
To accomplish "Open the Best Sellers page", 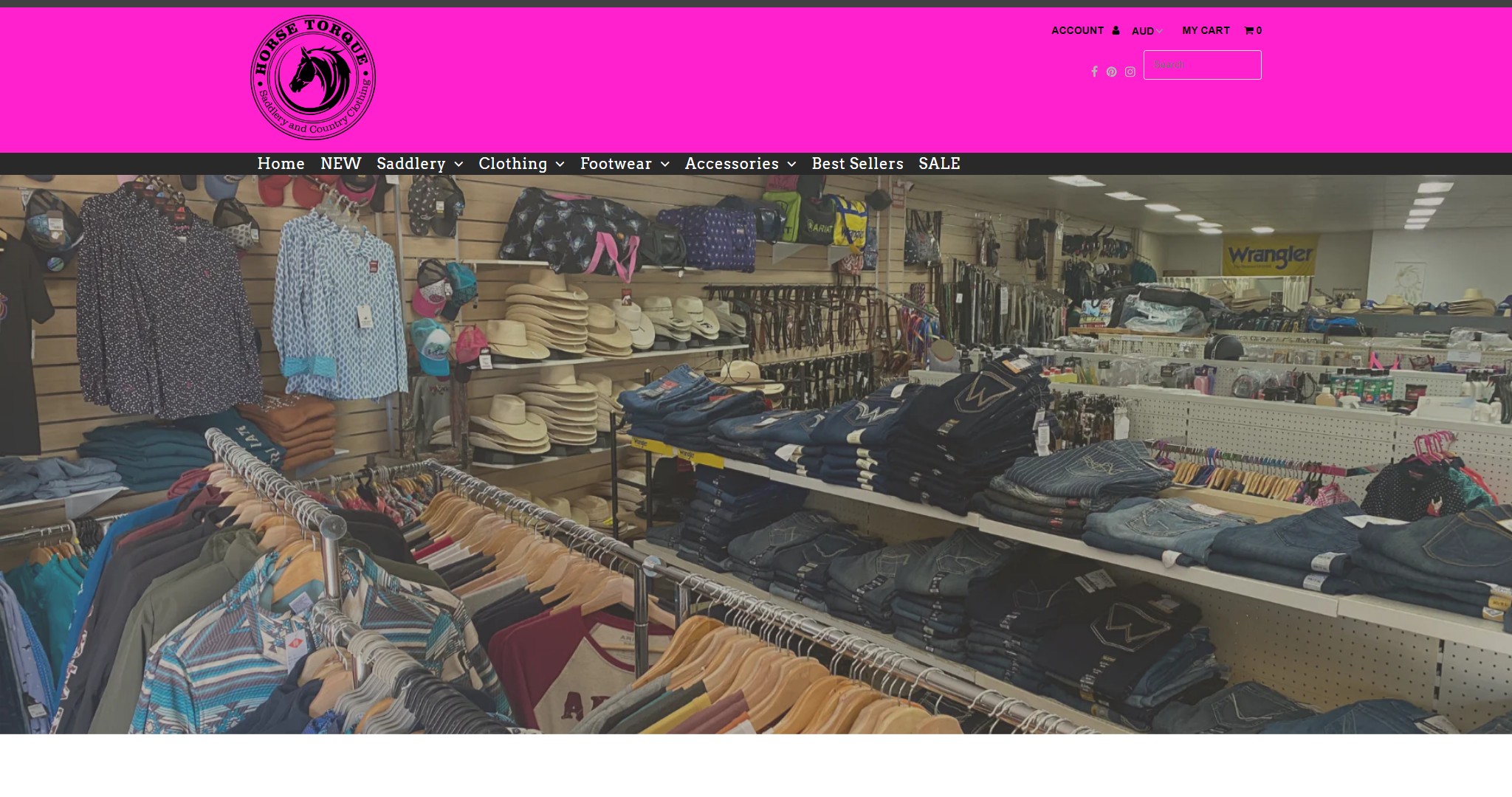I will [858, 164].
